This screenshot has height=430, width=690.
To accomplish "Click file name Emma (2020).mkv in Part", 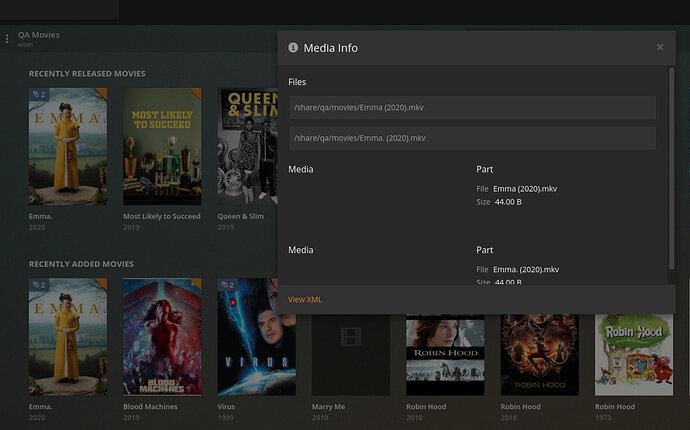I will point(525,189).
